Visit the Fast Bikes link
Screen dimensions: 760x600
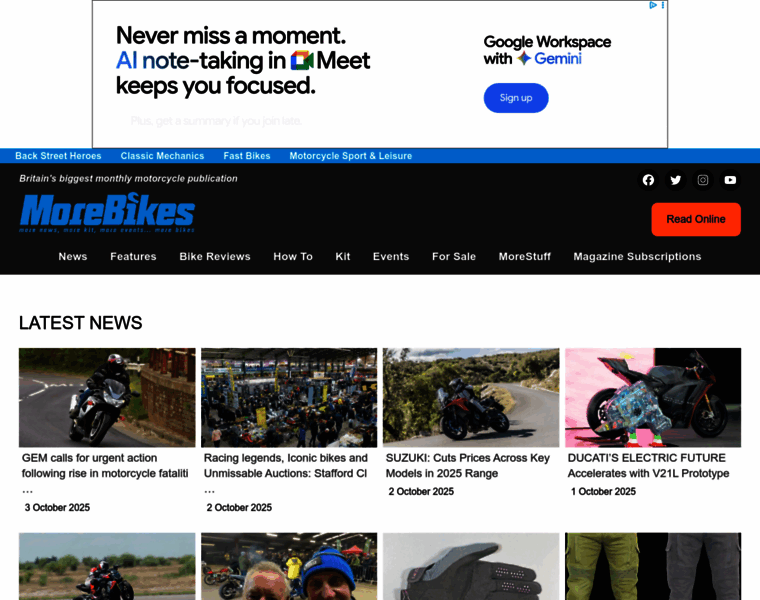(x=247, y=156)
